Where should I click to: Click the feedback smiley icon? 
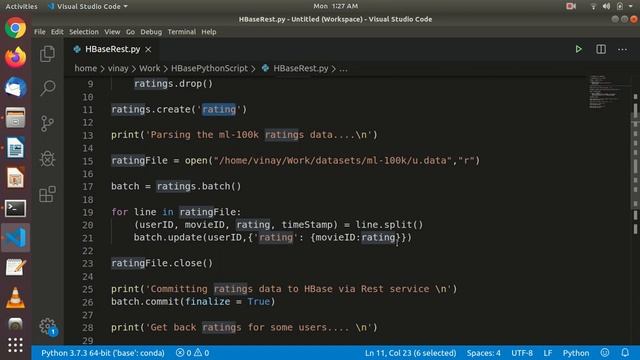coord(605,353)
